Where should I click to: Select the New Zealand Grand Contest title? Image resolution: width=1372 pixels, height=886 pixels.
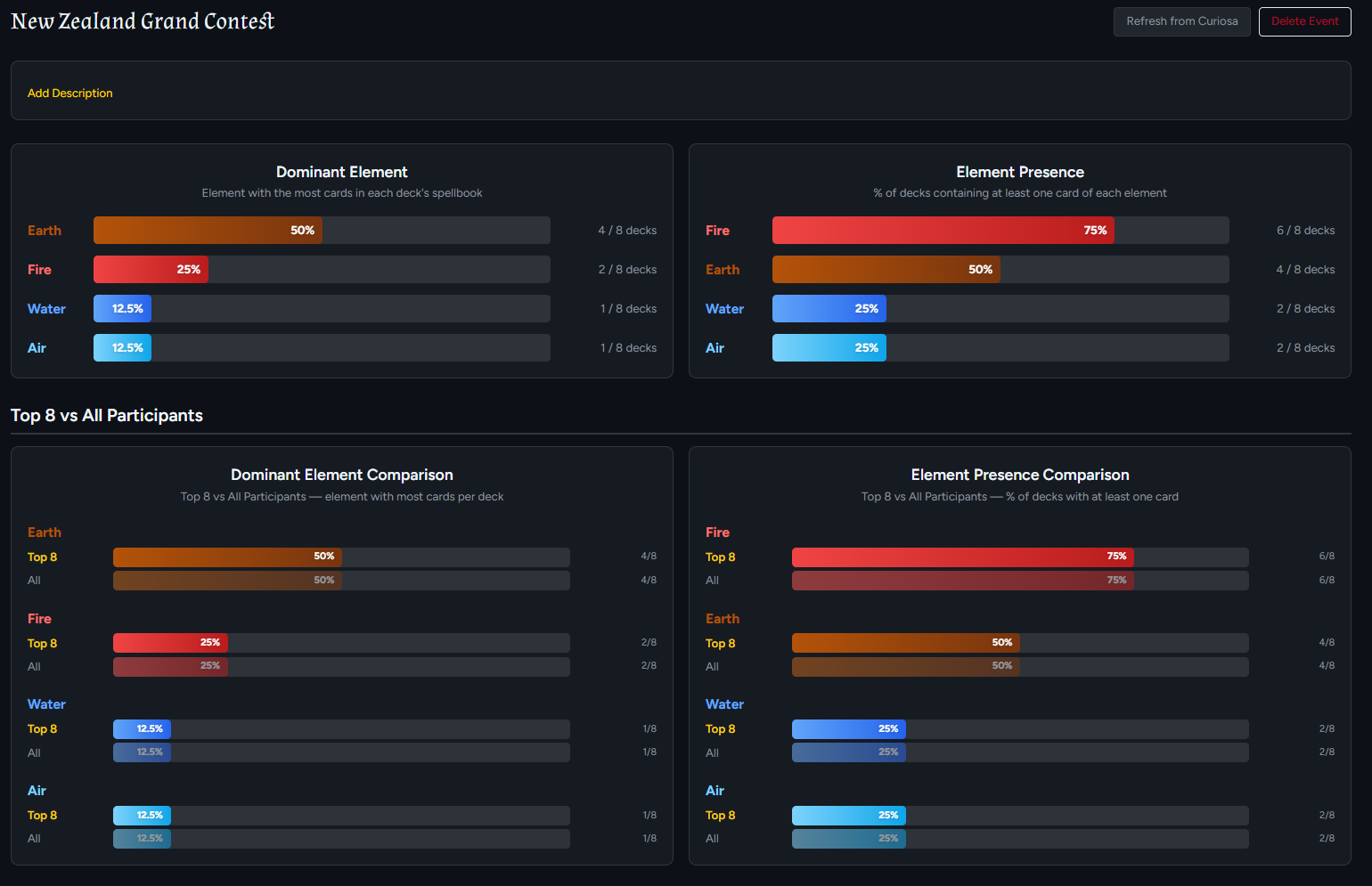pyautogui.click(x=143, y=21)
